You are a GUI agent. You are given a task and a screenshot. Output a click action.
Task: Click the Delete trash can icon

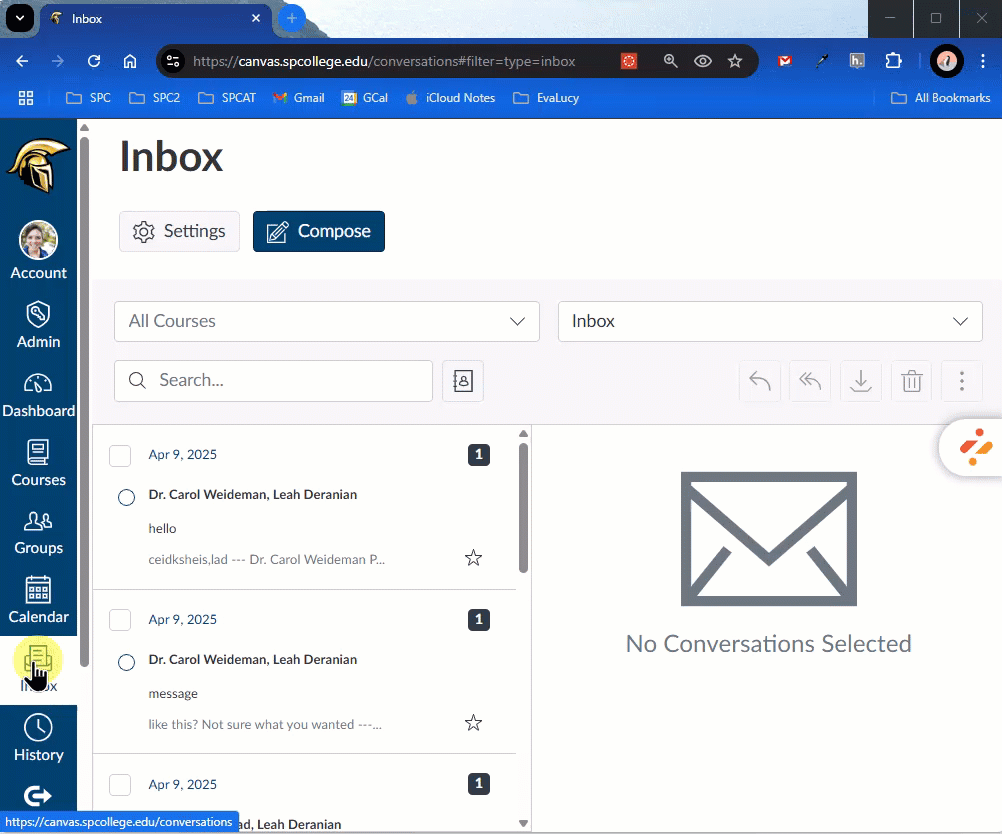(x=911, y=381)
